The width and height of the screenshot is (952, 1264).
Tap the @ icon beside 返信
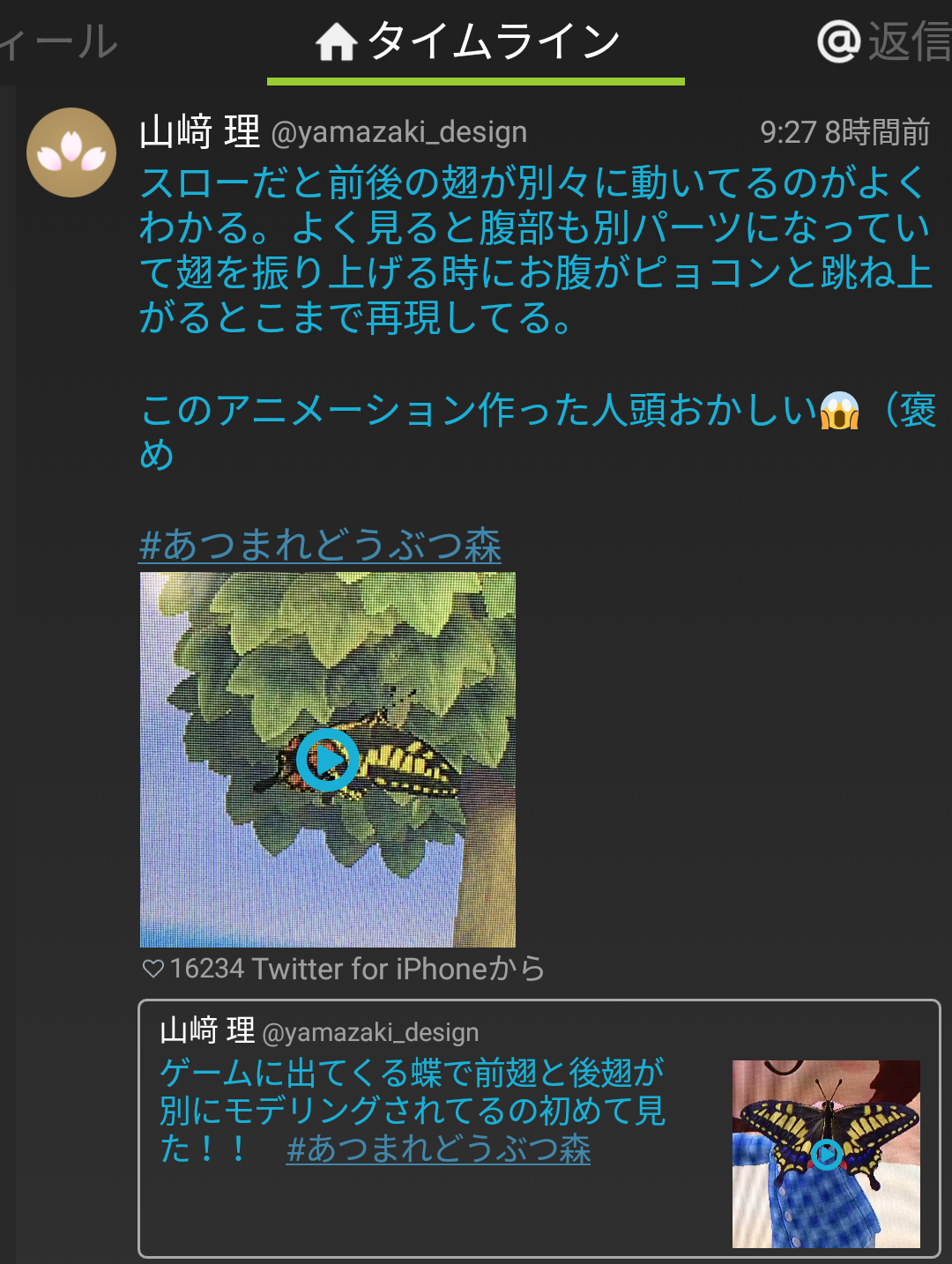click(838, 41)
